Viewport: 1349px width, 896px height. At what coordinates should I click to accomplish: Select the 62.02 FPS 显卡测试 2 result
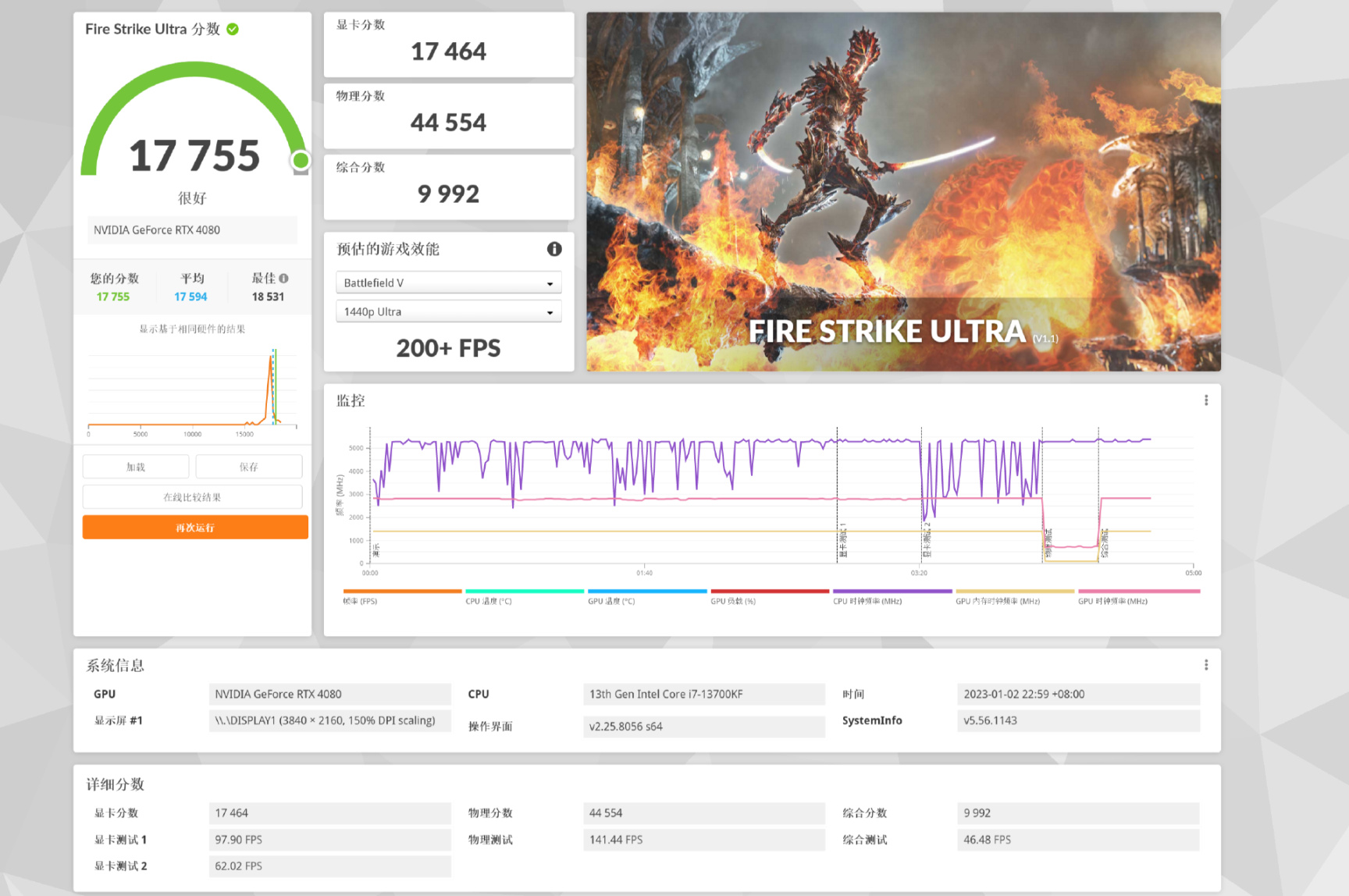tap(329, 866)
